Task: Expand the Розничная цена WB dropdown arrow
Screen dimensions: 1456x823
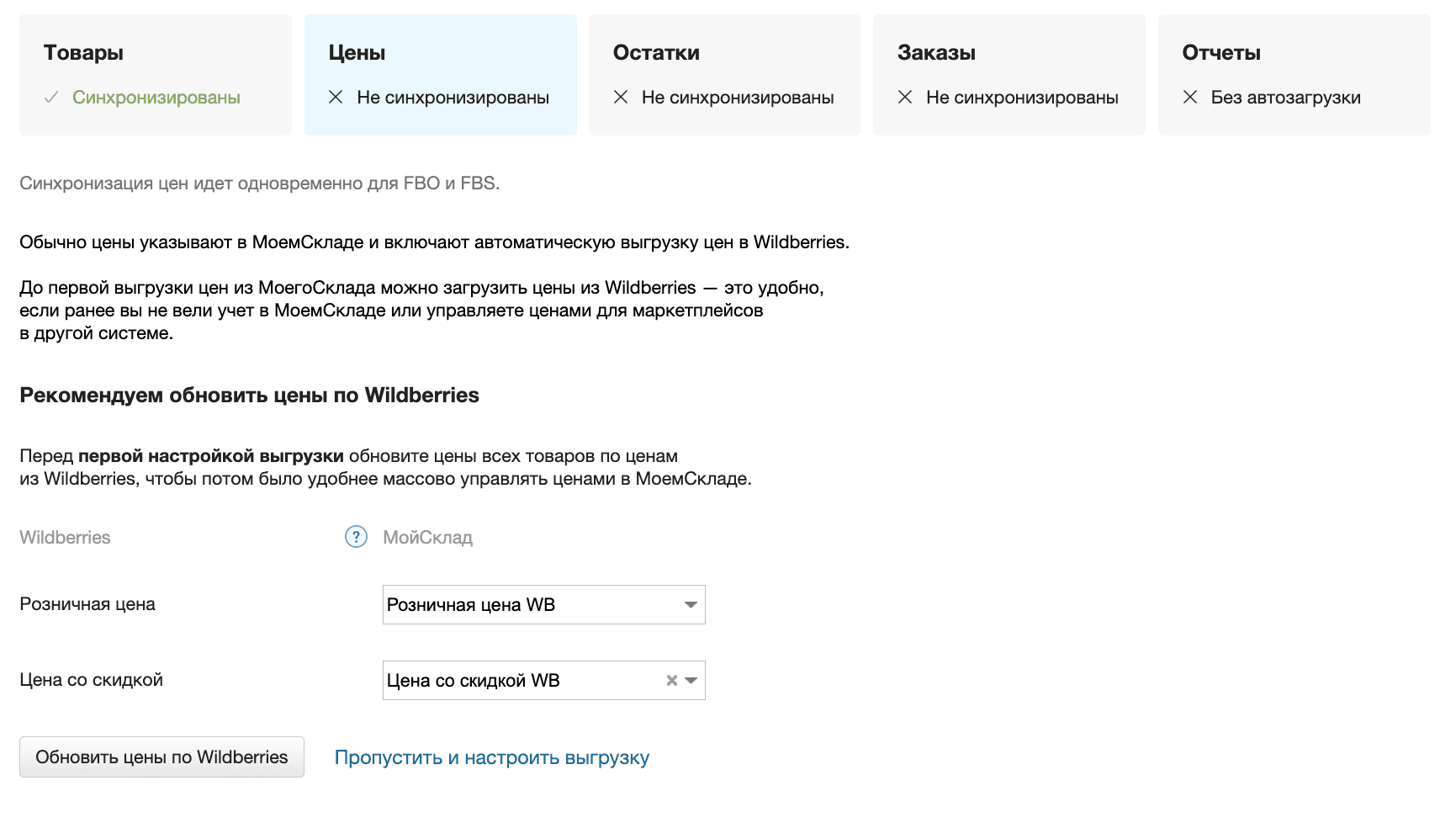Action: pos(691,605)
